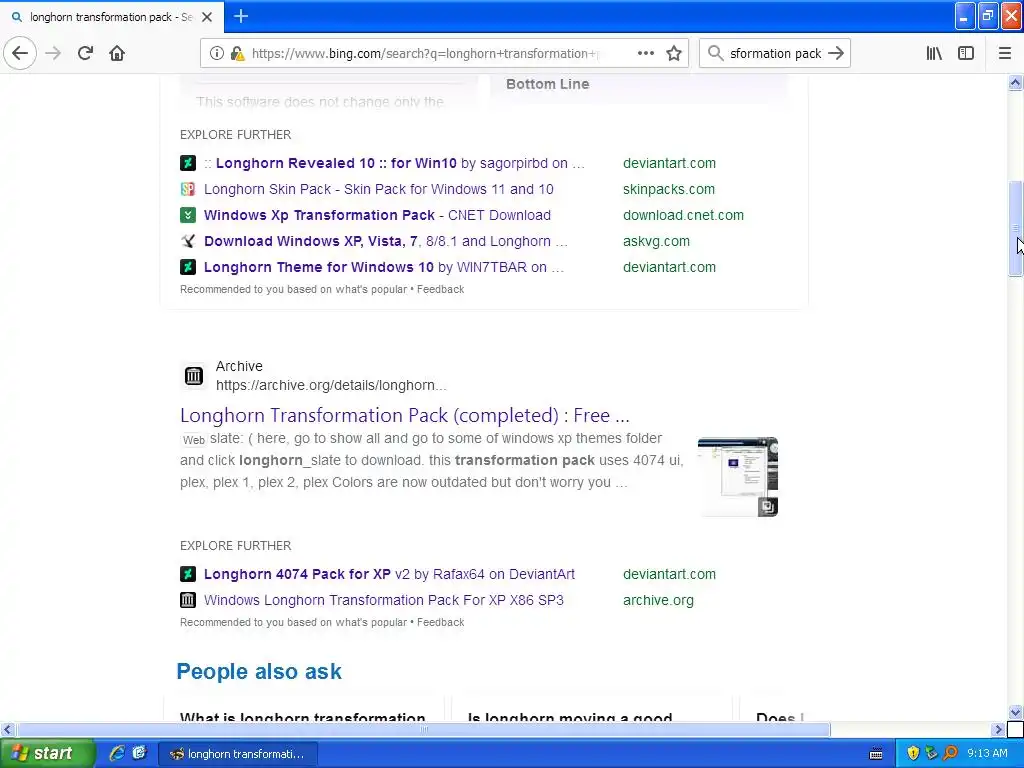Image resolution: width=1024 pixels, height=768 pixels.
Task: Click Feedback under the second Explore Further list
Action: (441, 622)
